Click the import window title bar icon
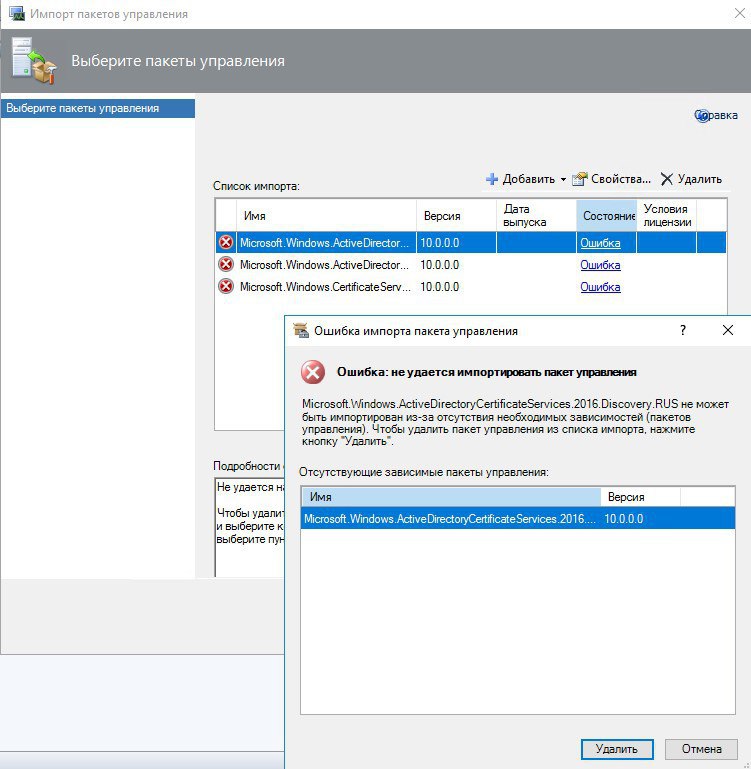Viewport: 751px width, 769px height. [x=17, y=13]
